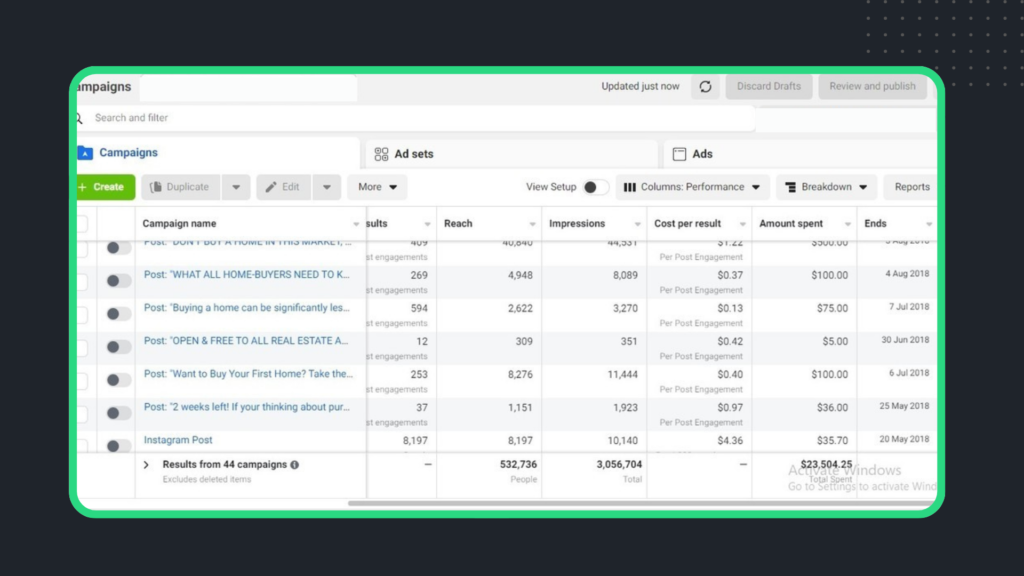
Task: Click the Campaigns folder icon
Action: [x=85, y=153]
